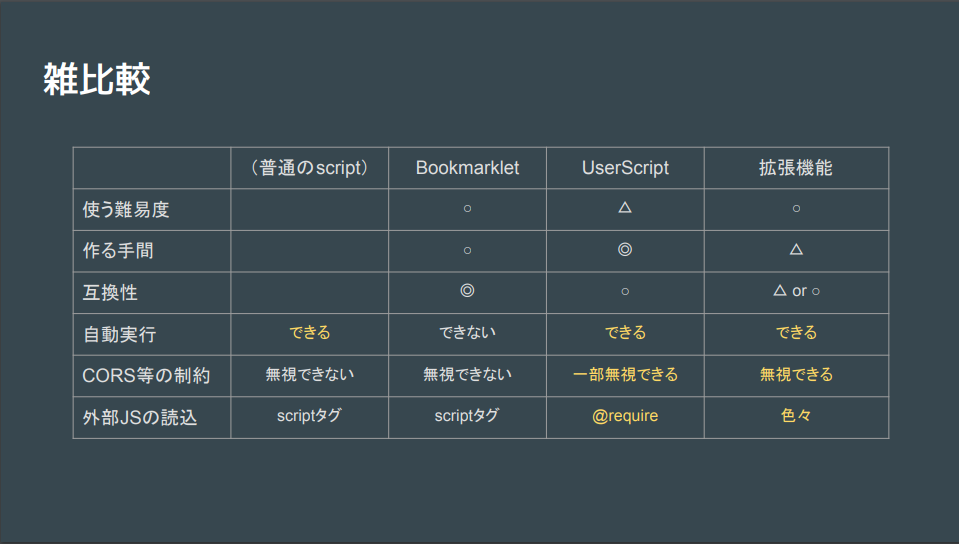Click the 外部JSの読込 row label
Viewport: 959px width, 544px height.
click(140, 417)
